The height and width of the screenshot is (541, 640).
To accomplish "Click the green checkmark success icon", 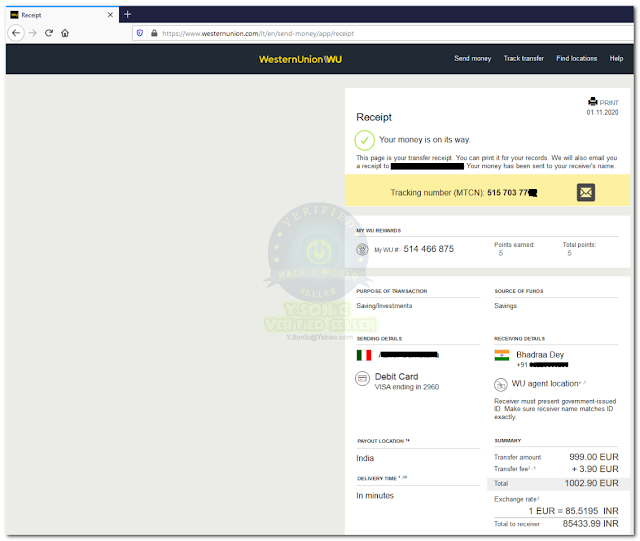I will click(x=364, y=140).
